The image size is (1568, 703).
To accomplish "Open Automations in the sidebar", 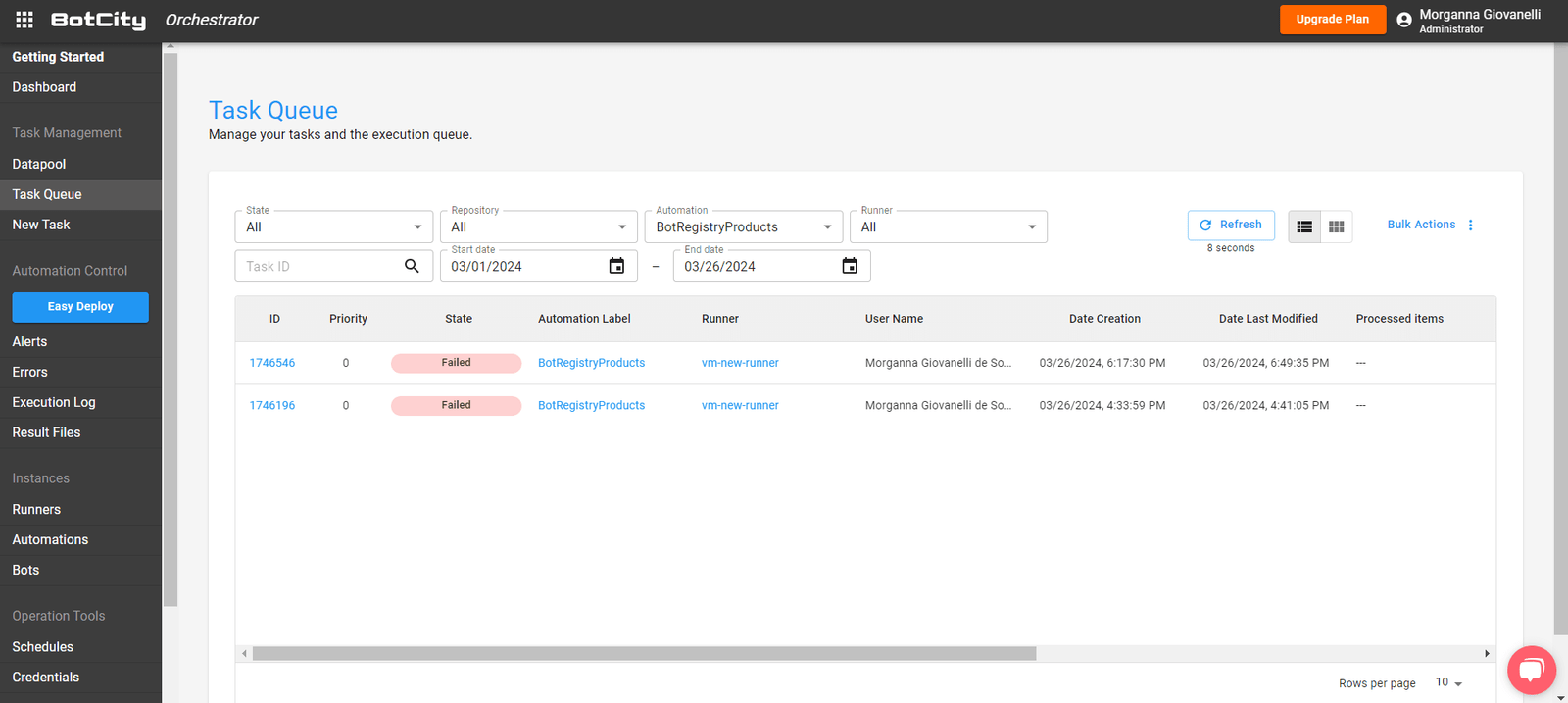I will 50,539.
